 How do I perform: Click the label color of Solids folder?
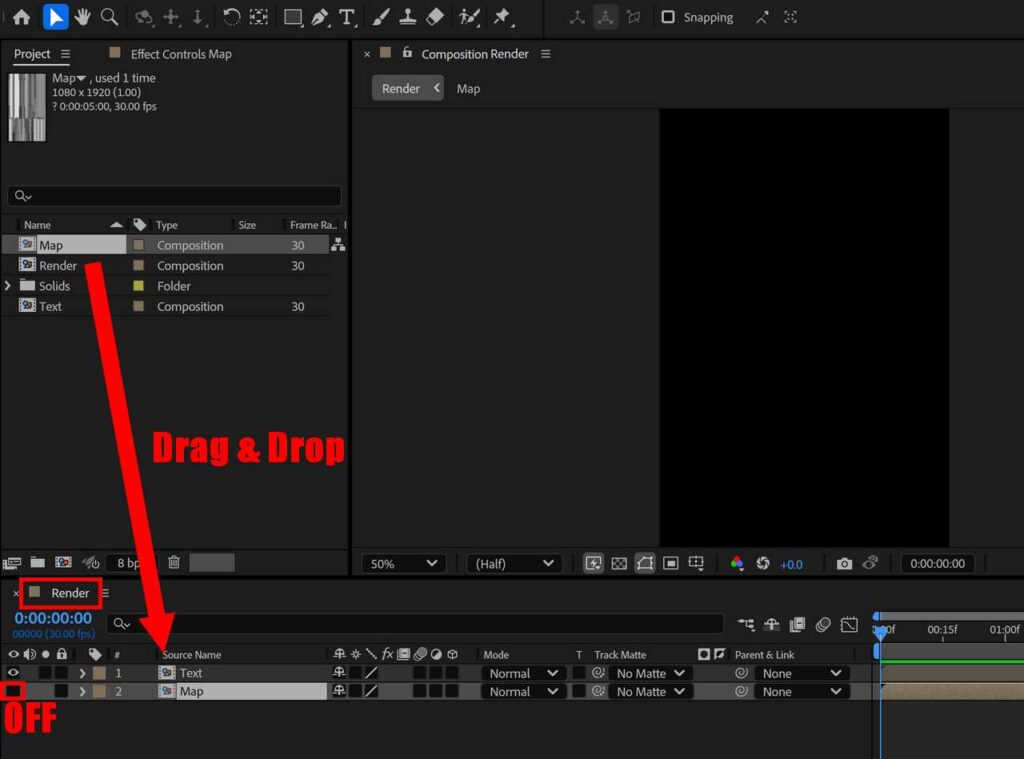(x=138, y=286)
